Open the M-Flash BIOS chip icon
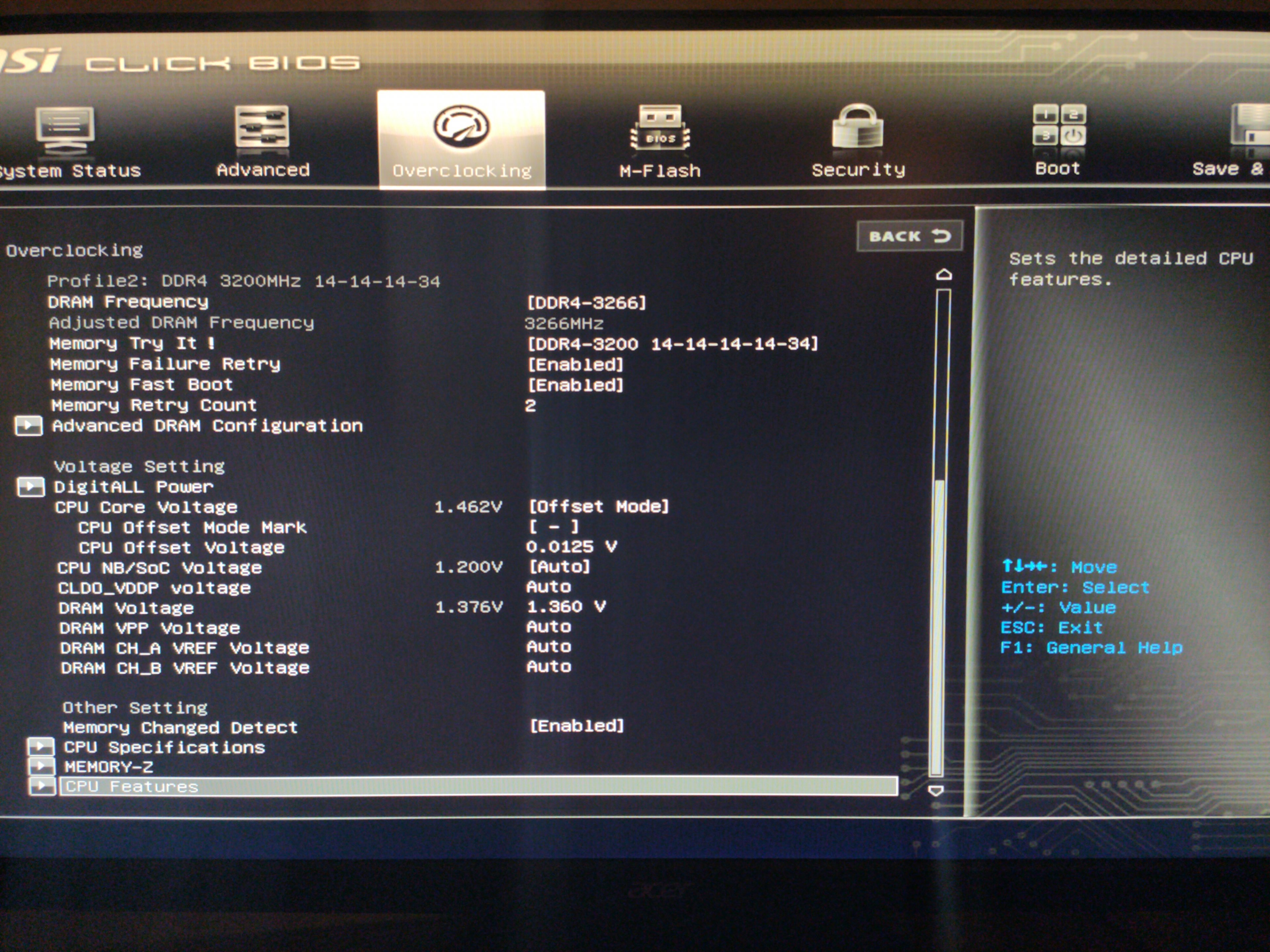The height and width of the screenshot is (952, 1270). click(x=660, y=127)
